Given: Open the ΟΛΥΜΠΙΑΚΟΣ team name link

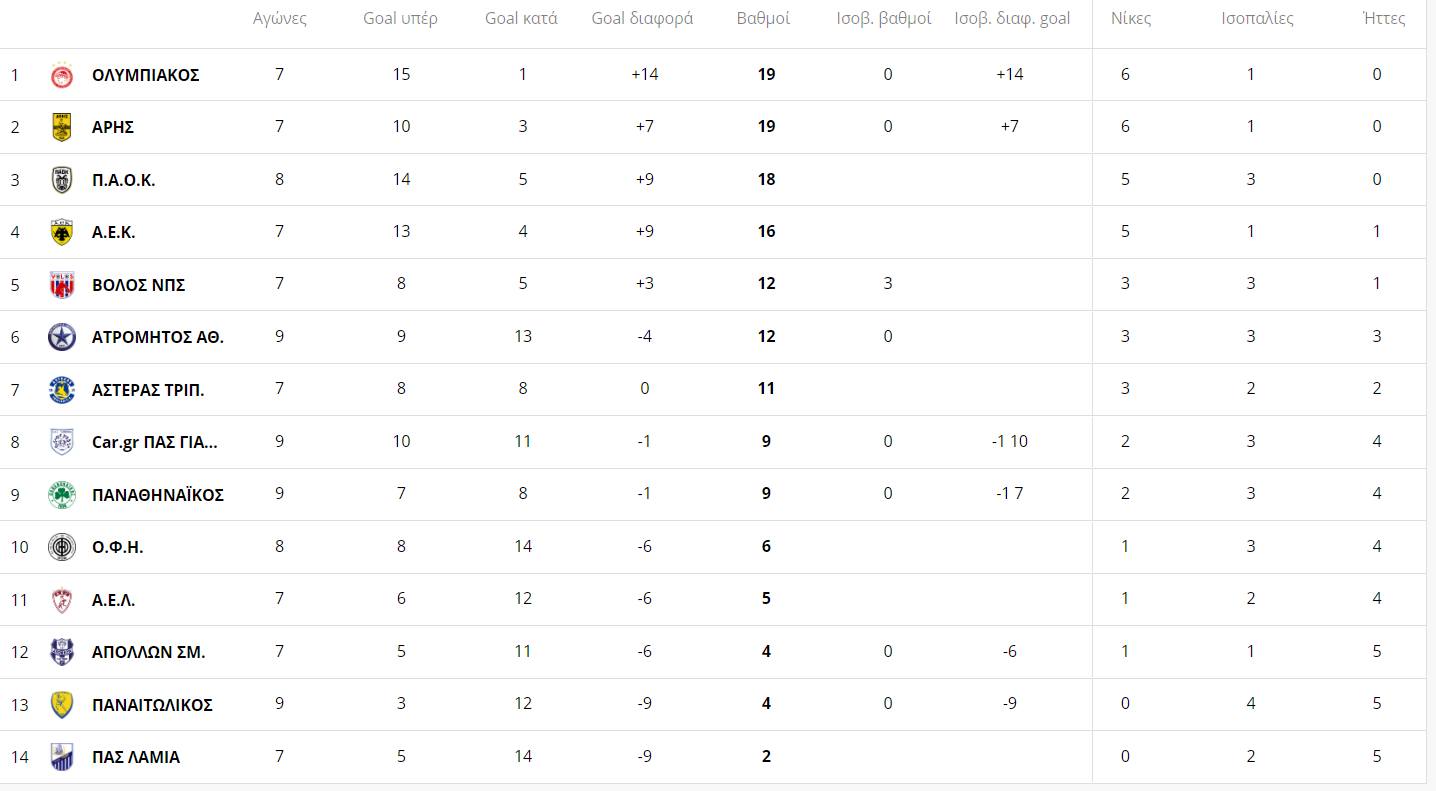Looking at the screenshot, I should click(x=146, y=75).
